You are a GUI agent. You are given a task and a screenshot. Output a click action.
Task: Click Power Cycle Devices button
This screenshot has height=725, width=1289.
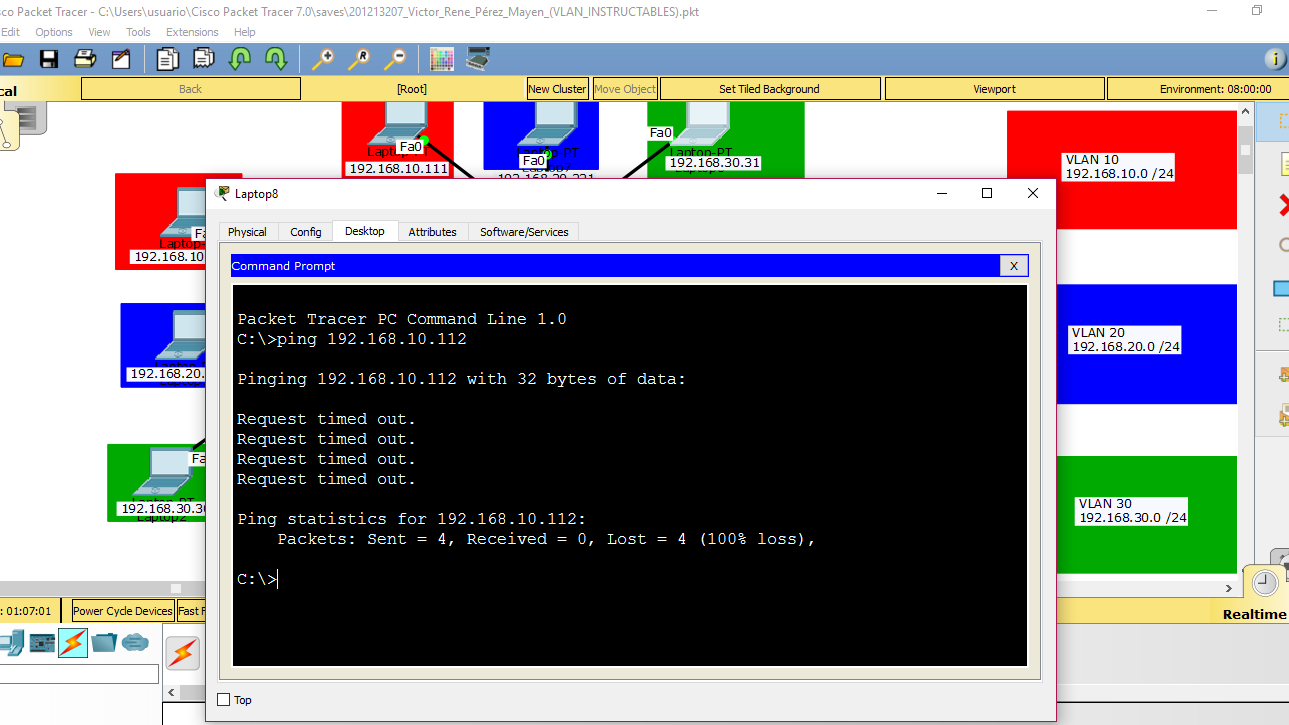[122, 611]
